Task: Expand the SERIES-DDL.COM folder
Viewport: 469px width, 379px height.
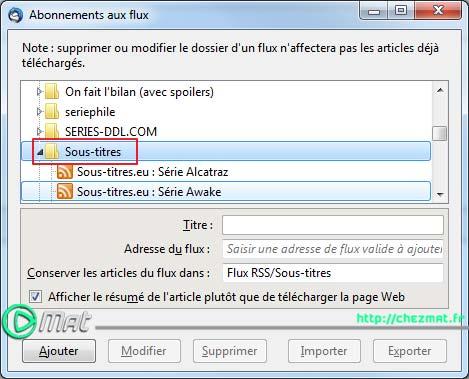Action: click(39, 132)
